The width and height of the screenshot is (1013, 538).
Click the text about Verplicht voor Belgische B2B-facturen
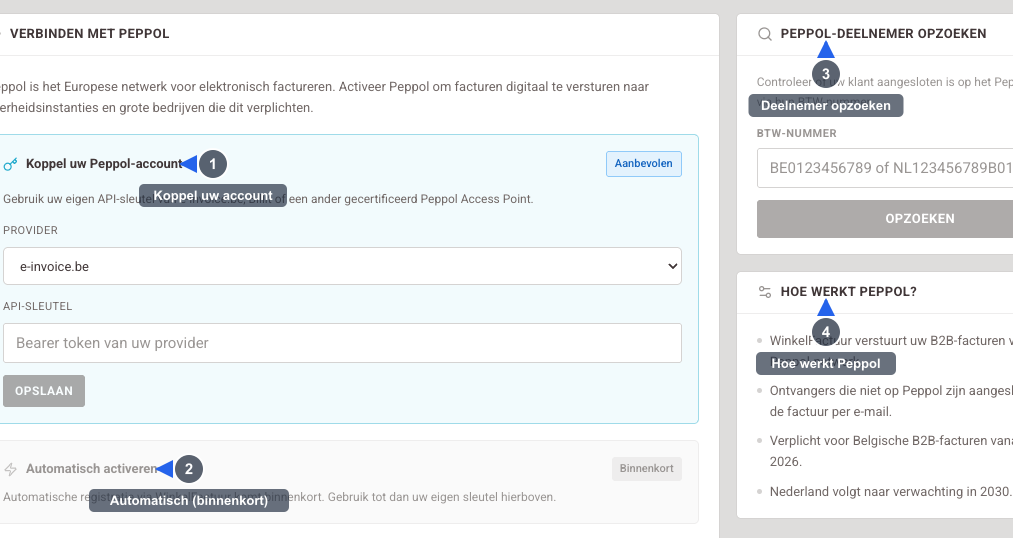pos(891,451)
